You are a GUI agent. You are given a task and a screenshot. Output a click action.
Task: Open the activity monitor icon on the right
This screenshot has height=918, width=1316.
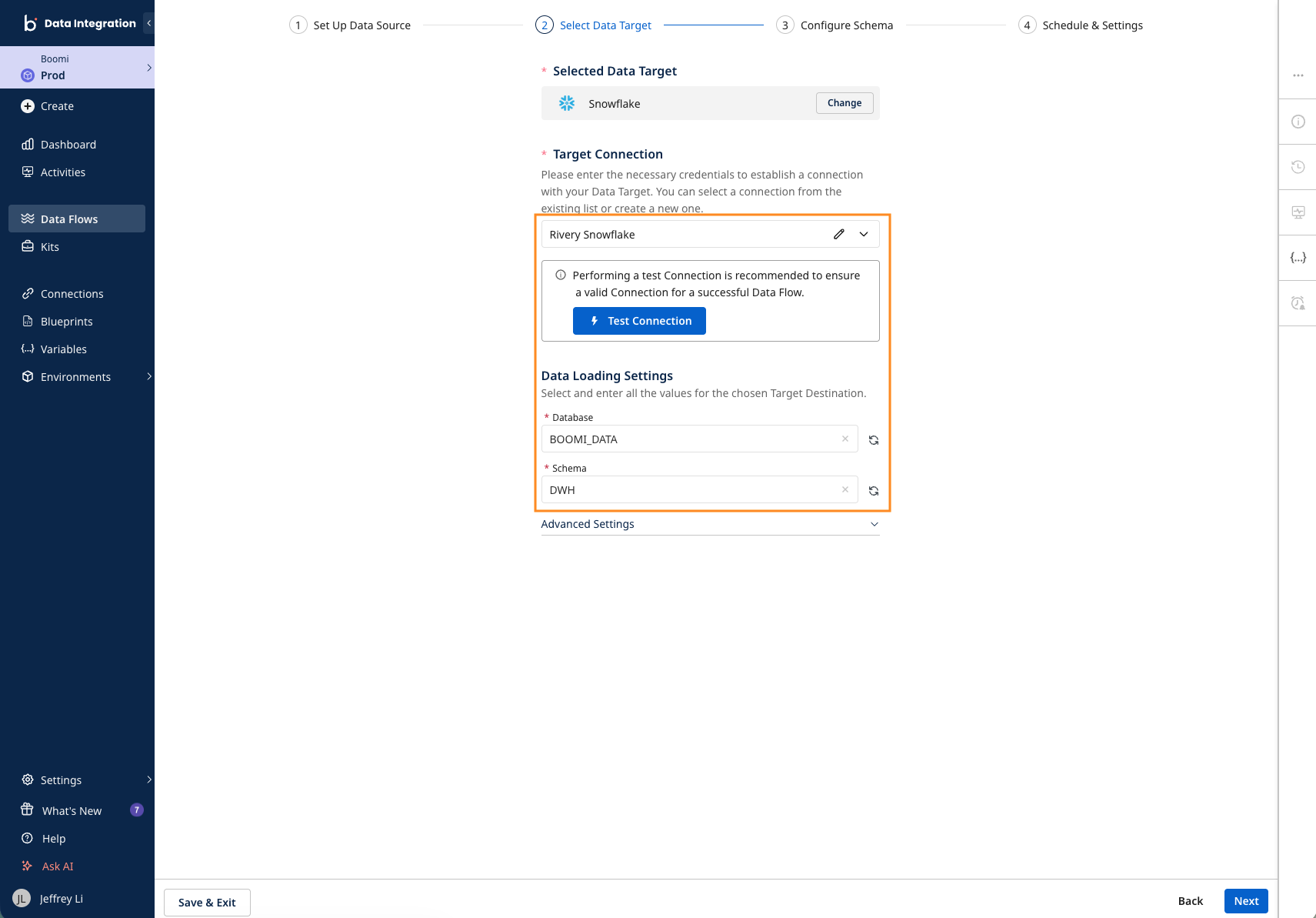(1298, 212)
